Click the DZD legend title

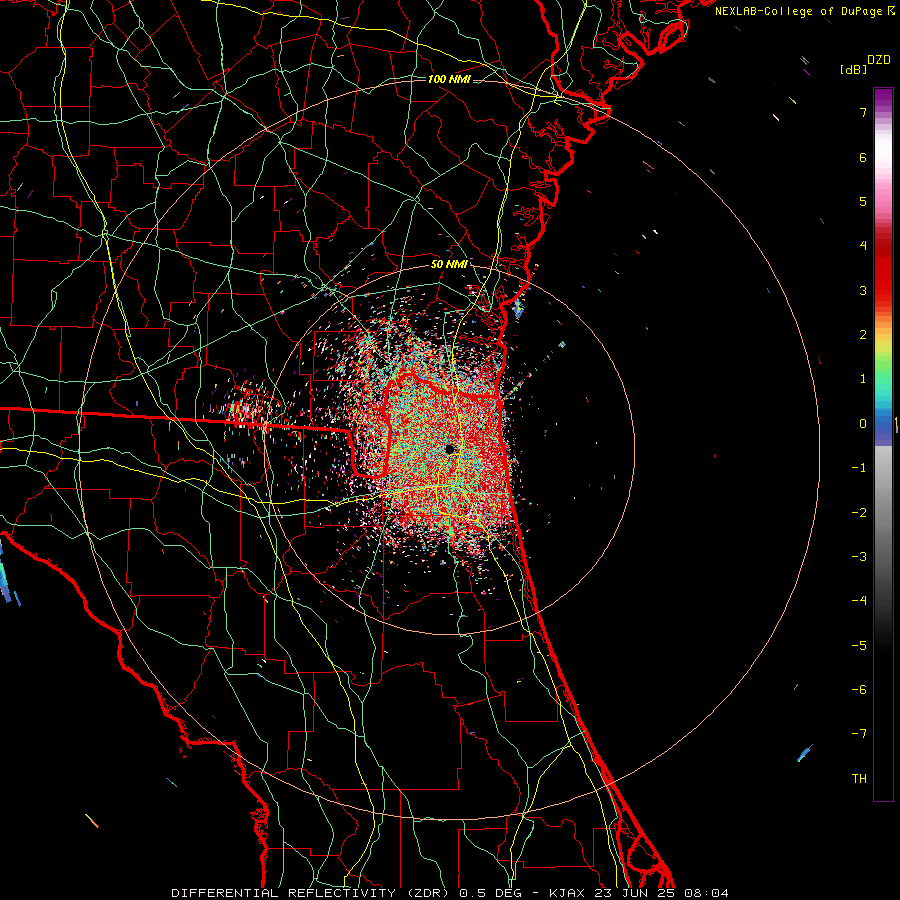pos(879,60)
